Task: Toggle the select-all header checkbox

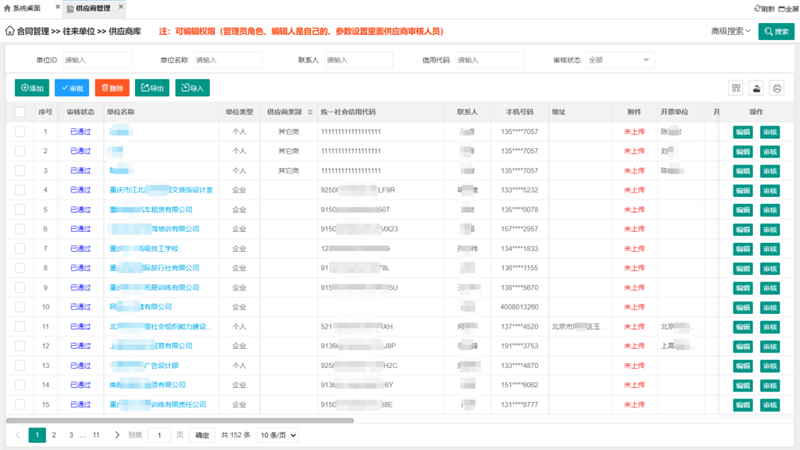Action: coord(20,112)
